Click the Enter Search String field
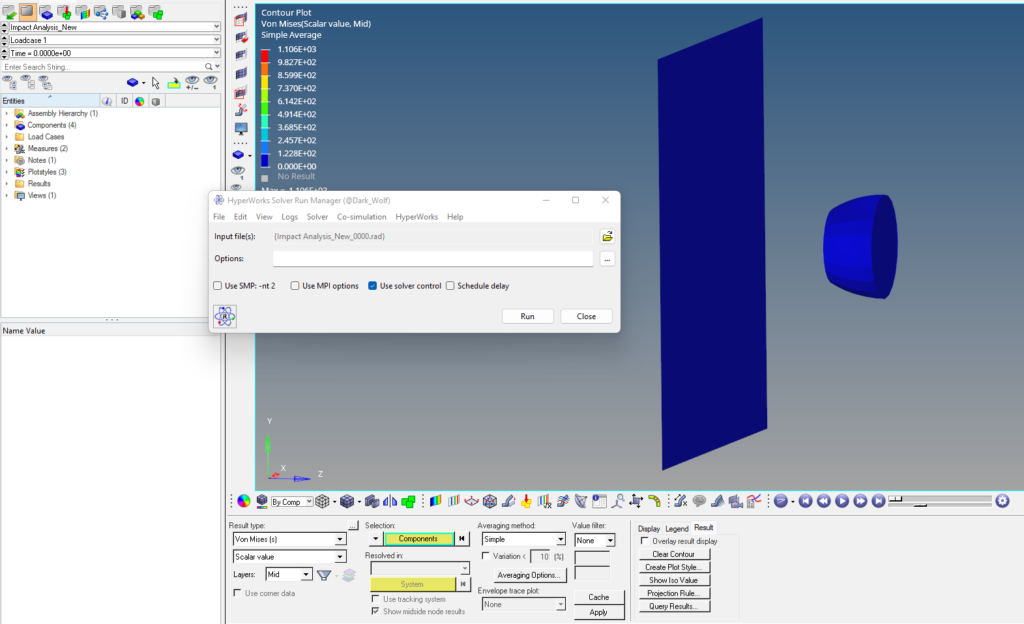Viewport: 1024px width, 624px height. (x=103, y=67)
